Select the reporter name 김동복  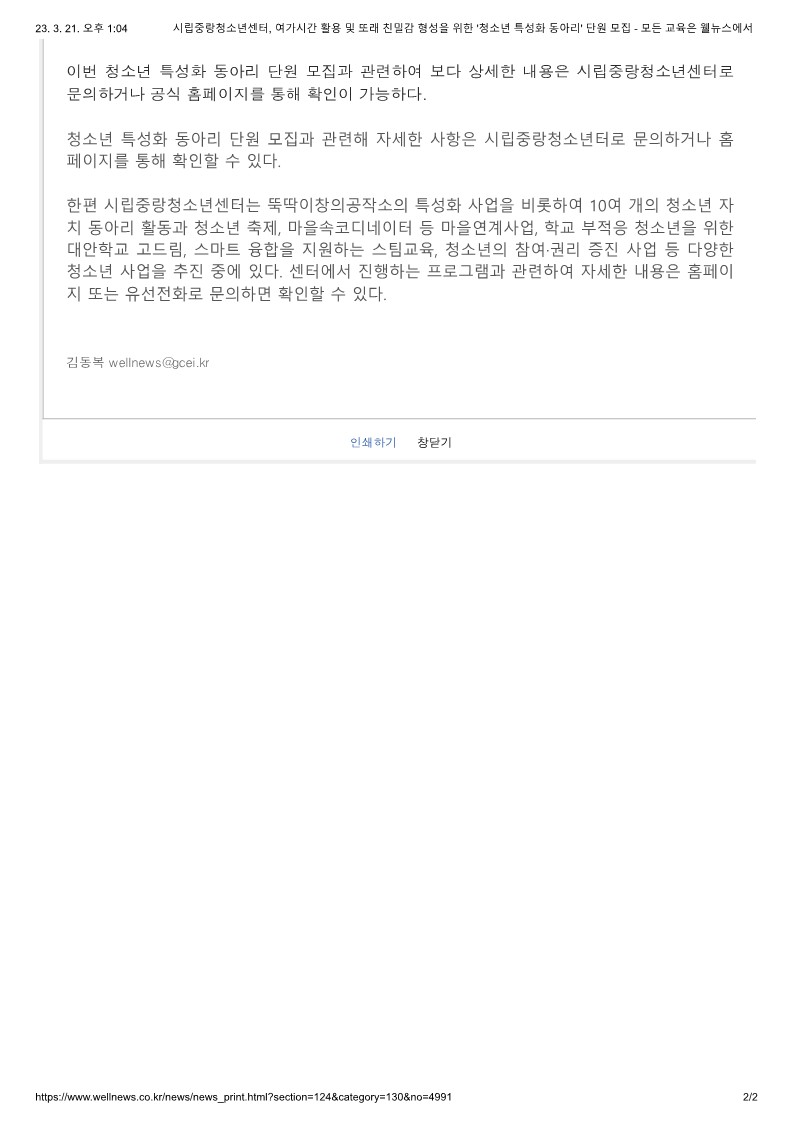tap(85, 362)
